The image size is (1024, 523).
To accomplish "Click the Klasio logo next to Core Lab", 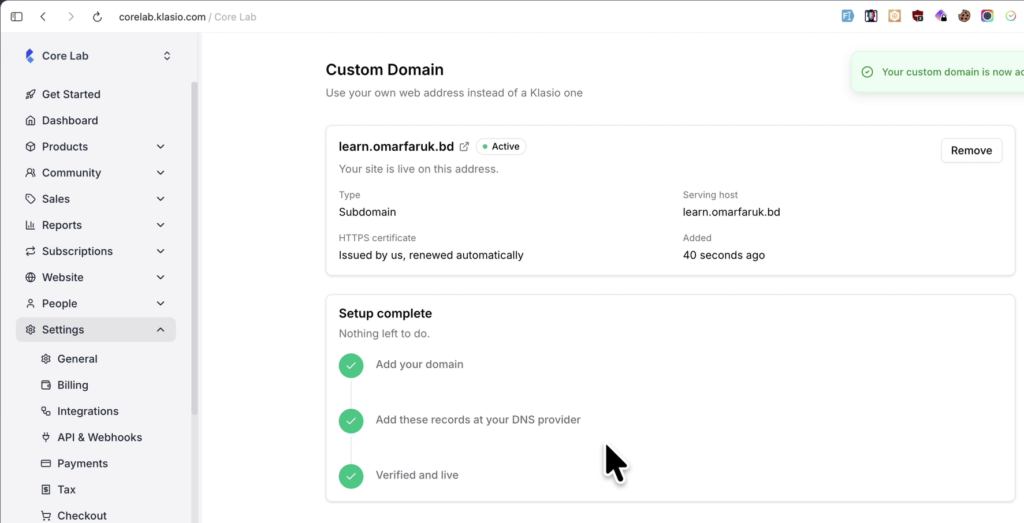I will [29, 56].
